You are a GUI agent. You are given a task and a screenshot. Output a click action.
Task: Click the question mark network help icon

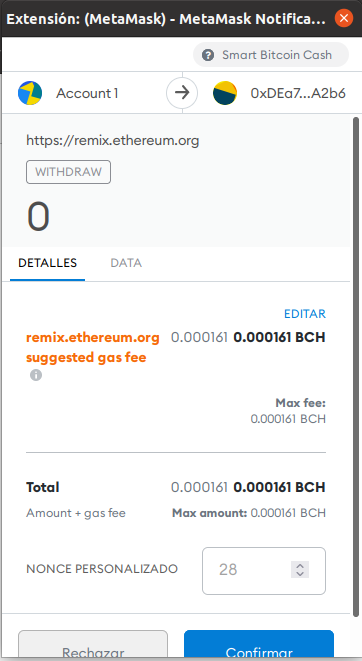(208, 55)
